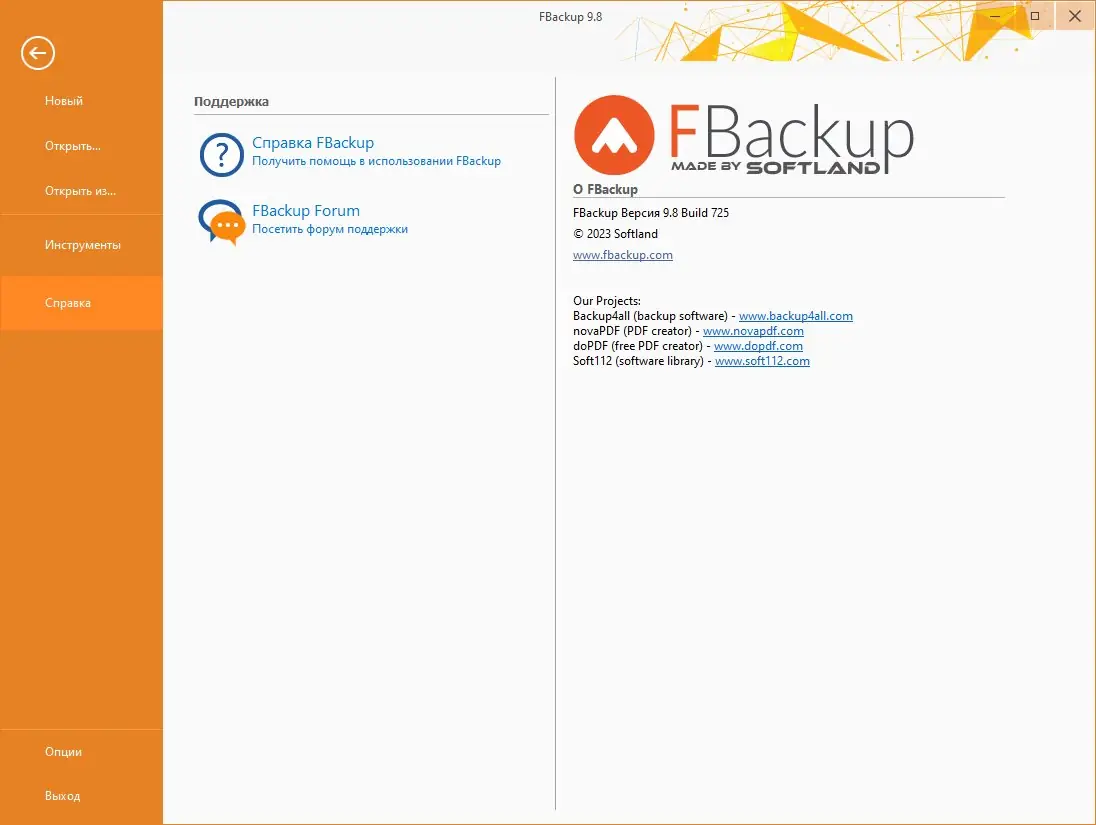The height and width of the screenshot is (825, 1096).
Task: Visit the www.soft112.com link
Action: click(x=762, y=361)
